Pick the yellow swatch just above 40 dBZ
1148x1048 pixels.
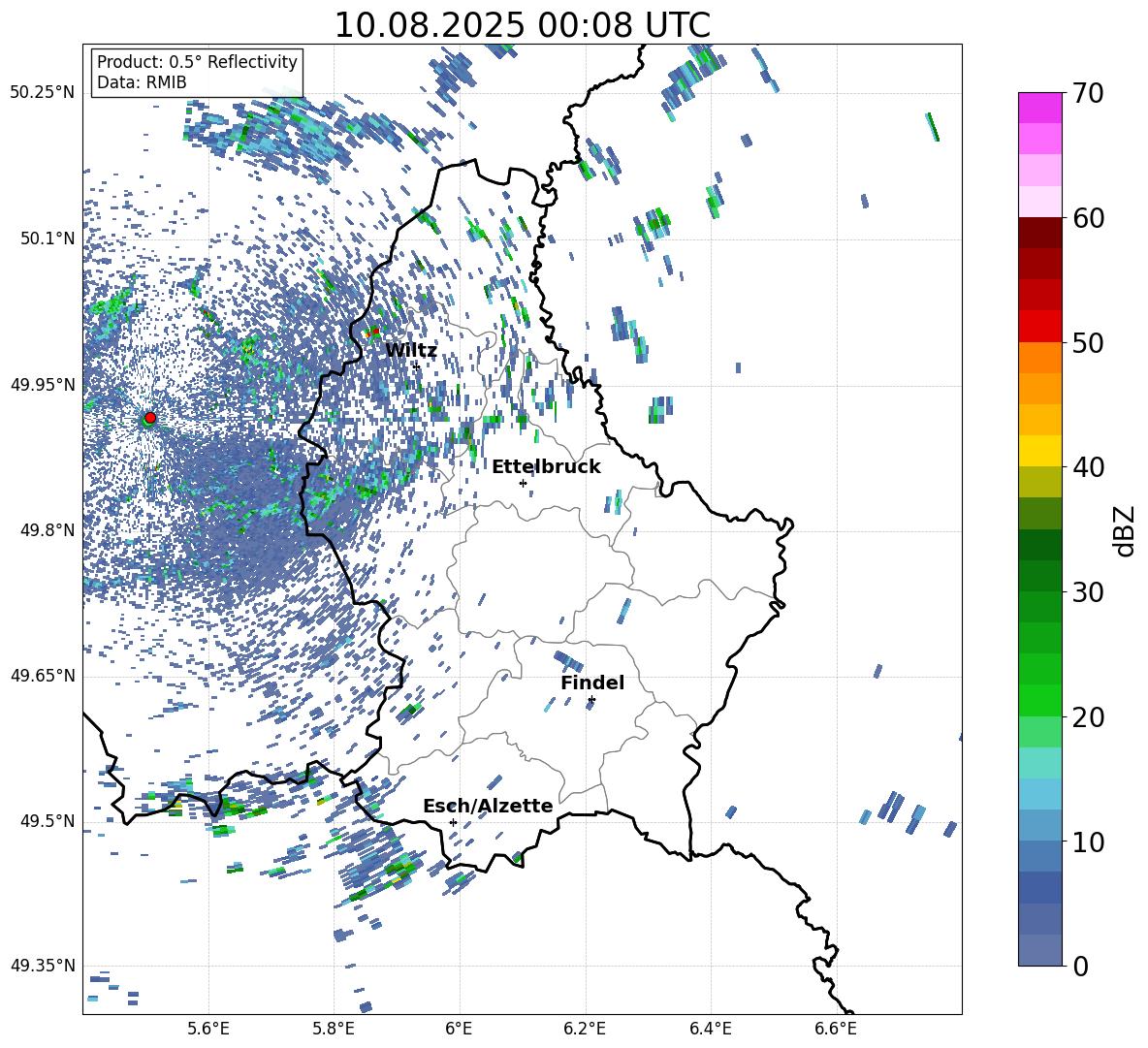pyautogui.click(x=1039, y=451)
